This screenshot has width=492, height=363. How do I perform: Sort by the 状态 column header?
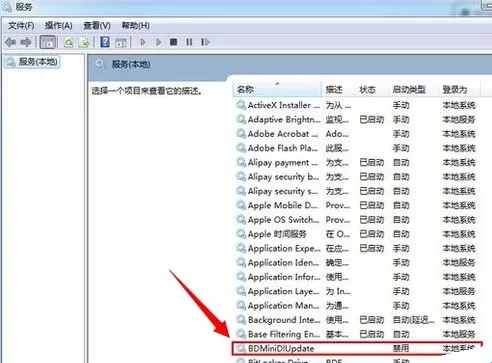click(372, 89)
